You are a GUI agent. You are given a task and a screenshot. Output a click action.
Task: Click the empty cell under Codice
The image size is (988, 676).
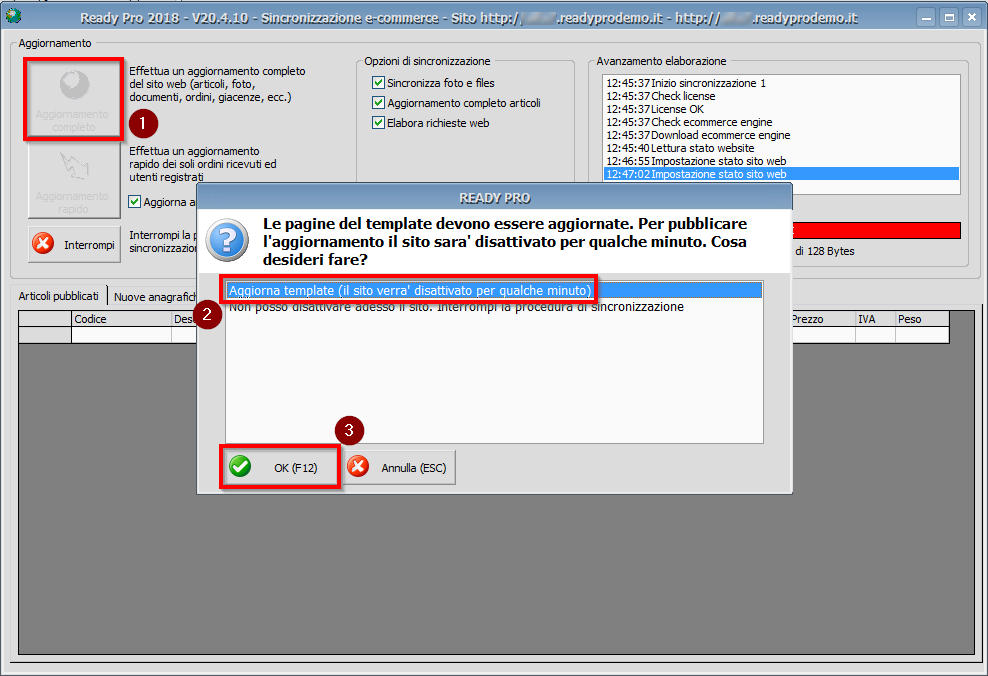click(x=122, y=335)
